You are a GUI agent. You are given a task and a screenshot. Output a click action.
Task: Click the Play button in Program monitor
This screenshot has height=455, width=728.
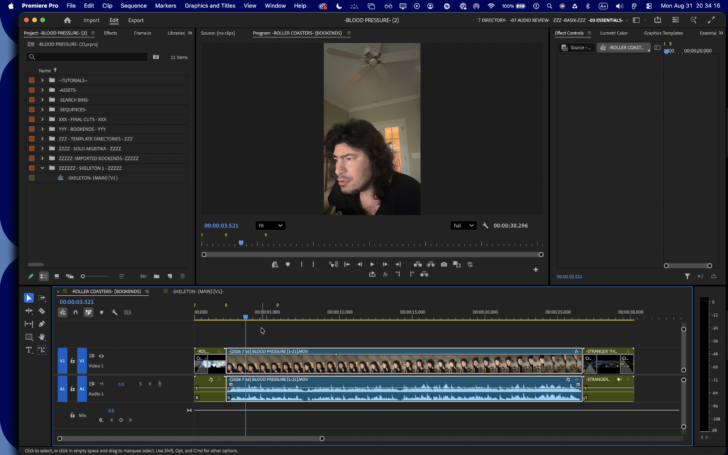(x=372, y=264)
